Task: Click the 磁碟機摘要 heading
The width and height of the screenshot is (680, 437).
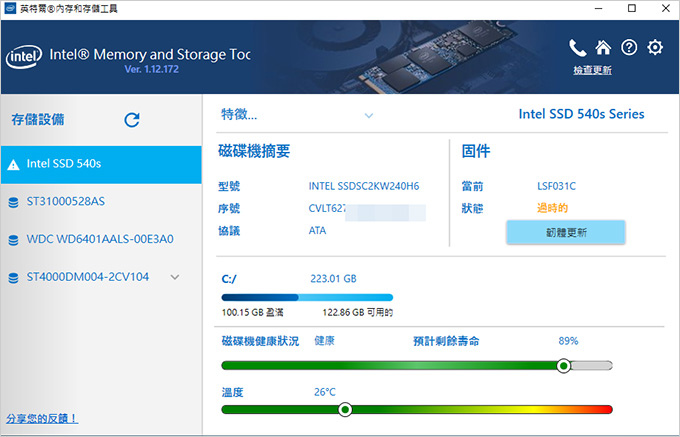Action: [254, 151]
